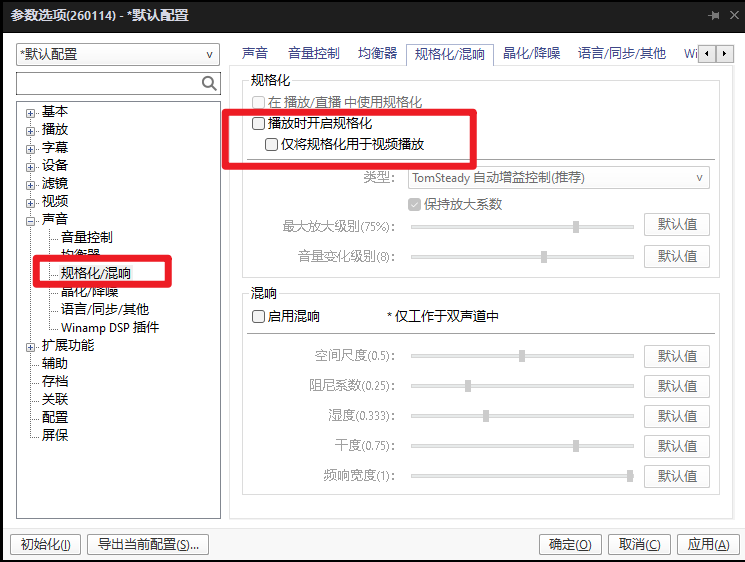Reset 音量变化级别 with 默认值 button
745x562 pixels.
677,257
